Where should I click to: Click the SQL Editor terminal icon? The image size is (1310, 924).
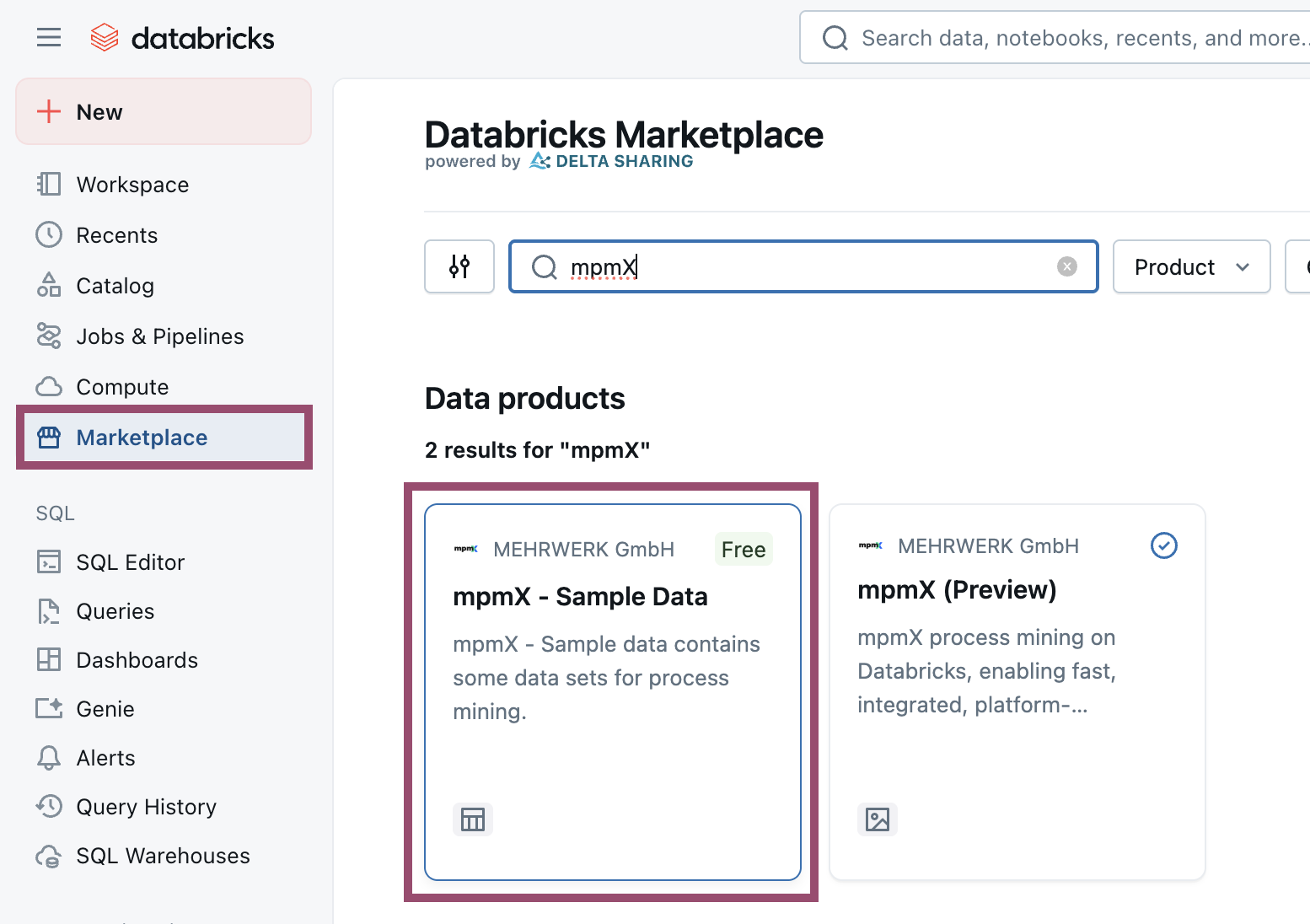49,561
